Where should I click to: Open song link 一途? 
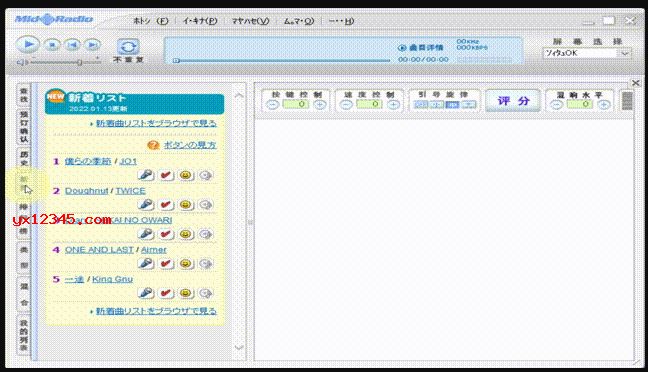tap(74, 279)
